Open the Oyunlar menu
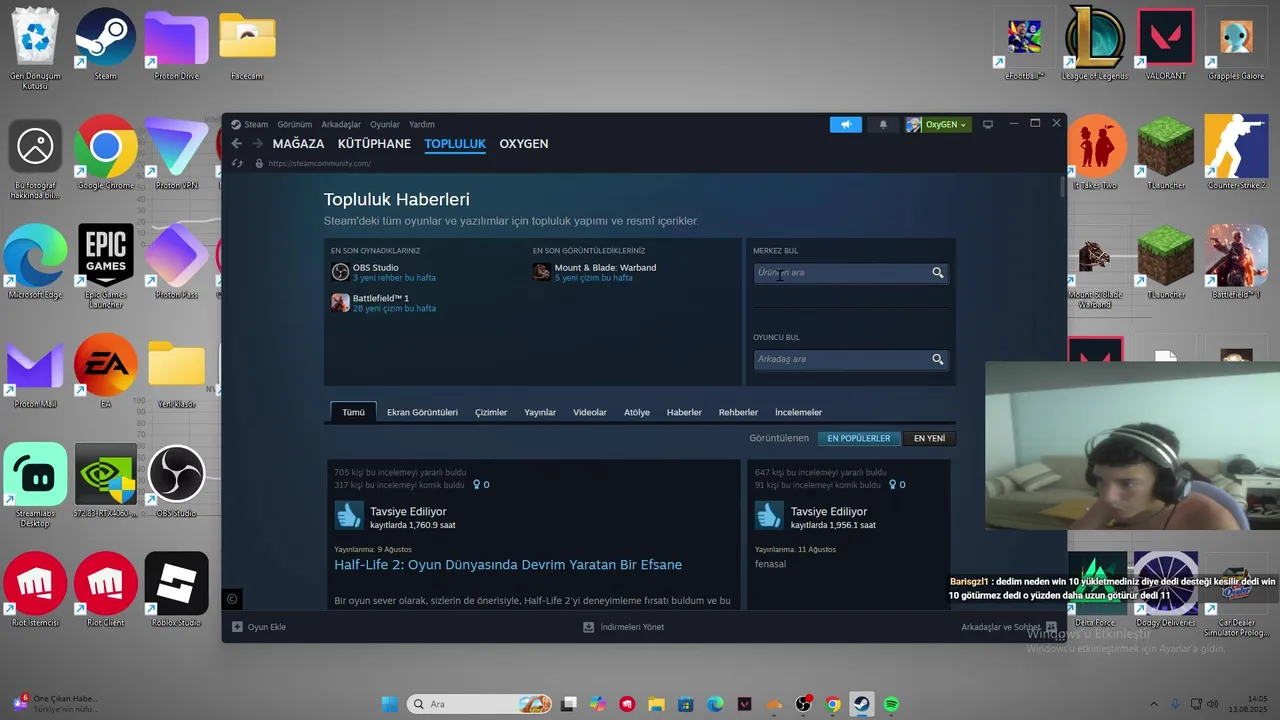This screenshot has width=1280, height=720. (x=385, y=125)
